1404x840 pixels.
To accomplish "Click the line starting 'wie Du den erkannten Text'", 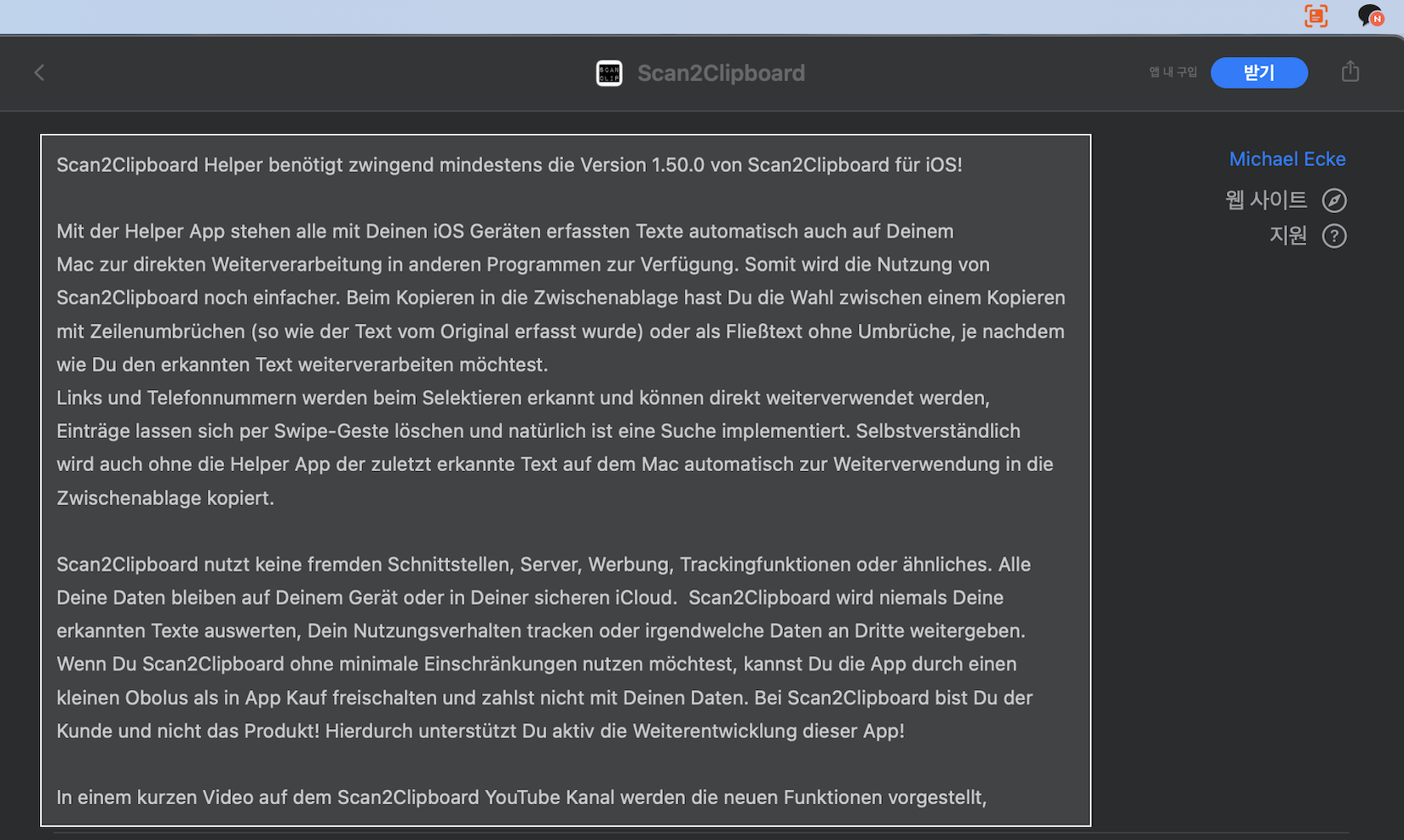I will pos(302,365).
